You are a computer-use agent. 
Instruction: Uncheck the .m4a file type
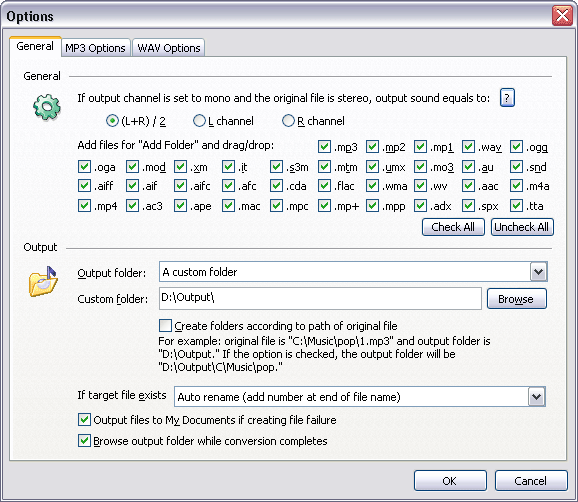click(x=516, y=185)
